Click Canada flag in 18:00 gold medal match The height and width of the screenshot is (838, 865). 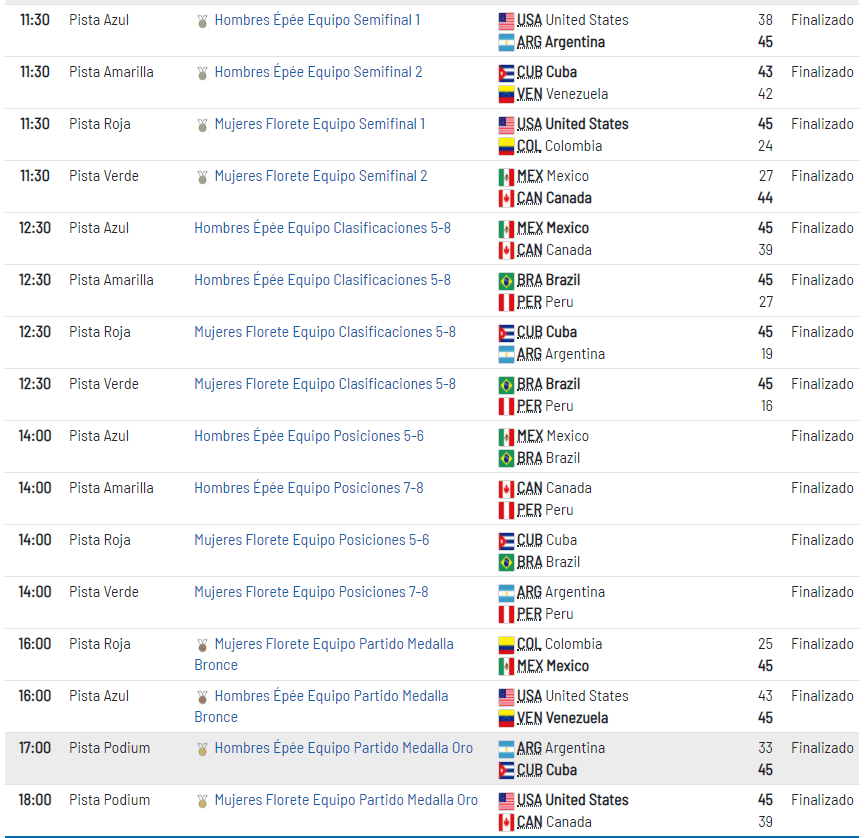[506, 822]
